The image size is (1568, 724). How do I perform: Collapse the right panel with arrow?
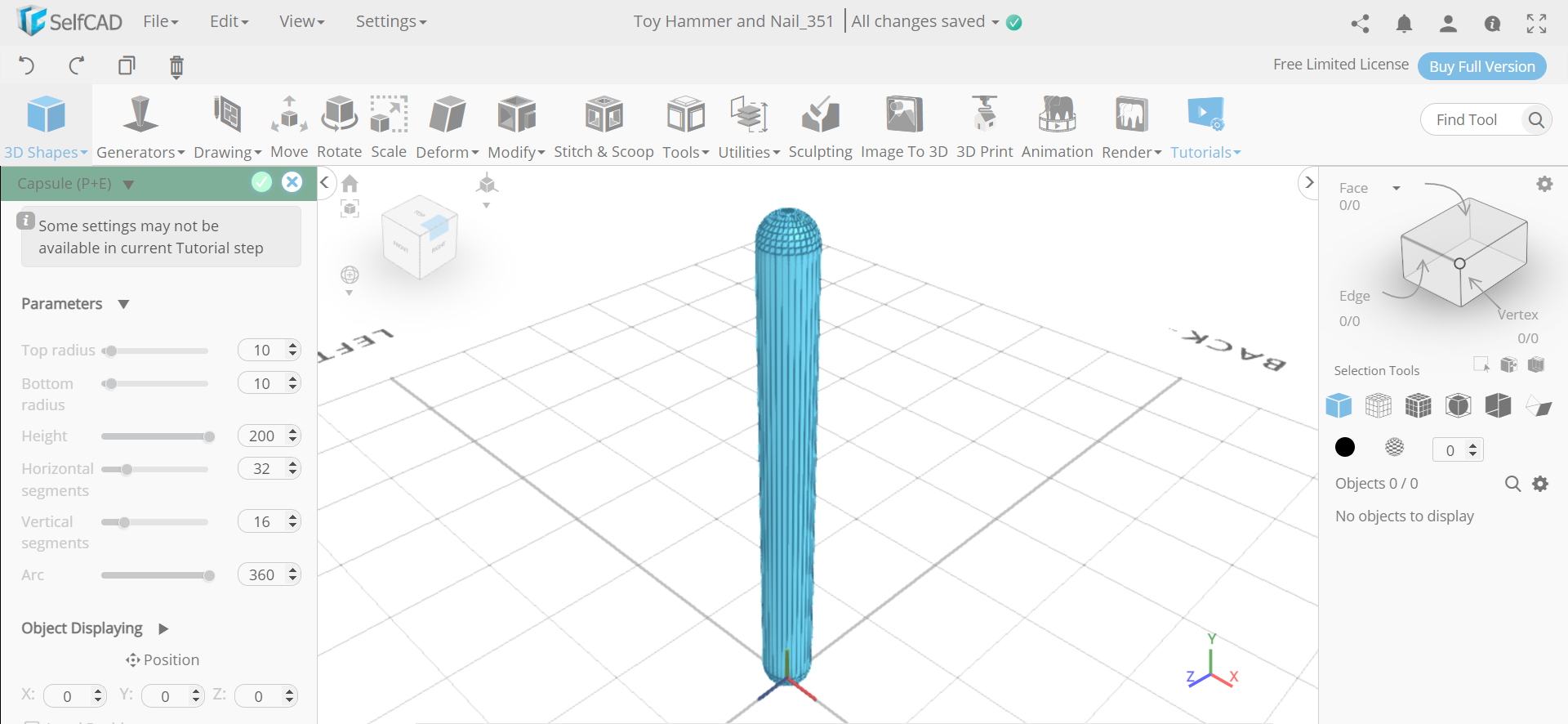pos(1308,182)
